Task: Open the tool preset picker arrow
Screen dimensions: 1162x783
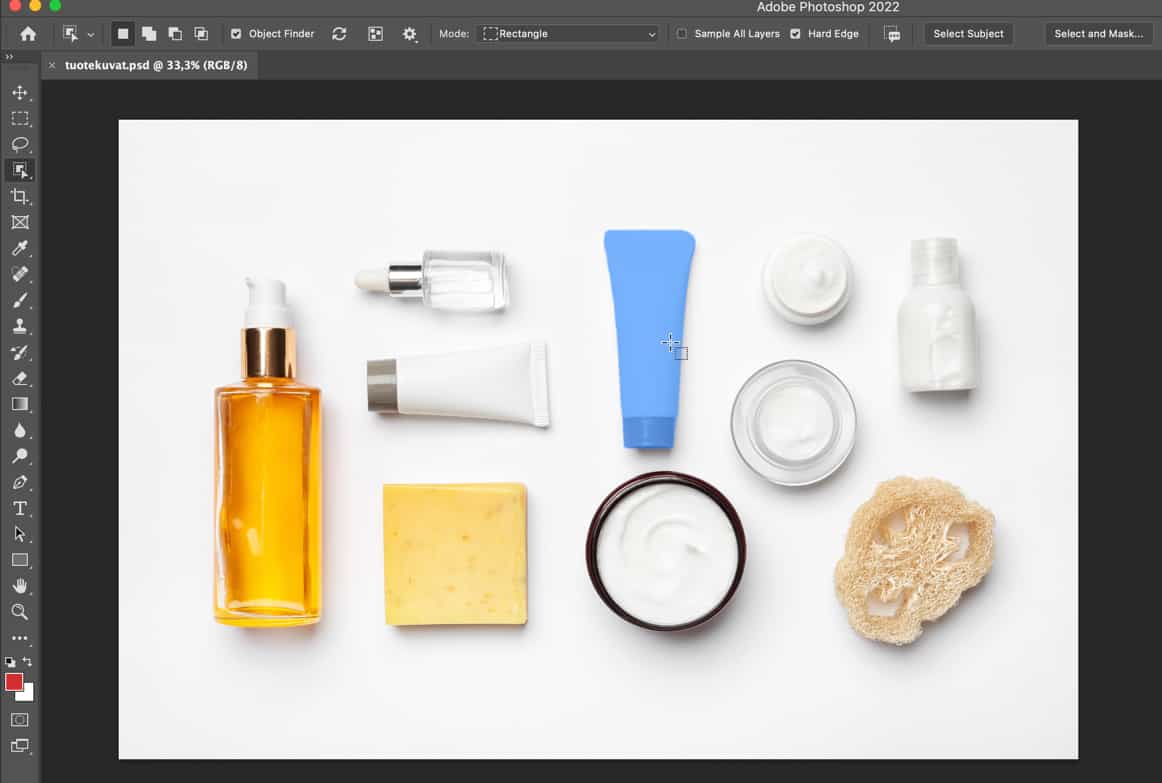Action: tap(90, 35)
